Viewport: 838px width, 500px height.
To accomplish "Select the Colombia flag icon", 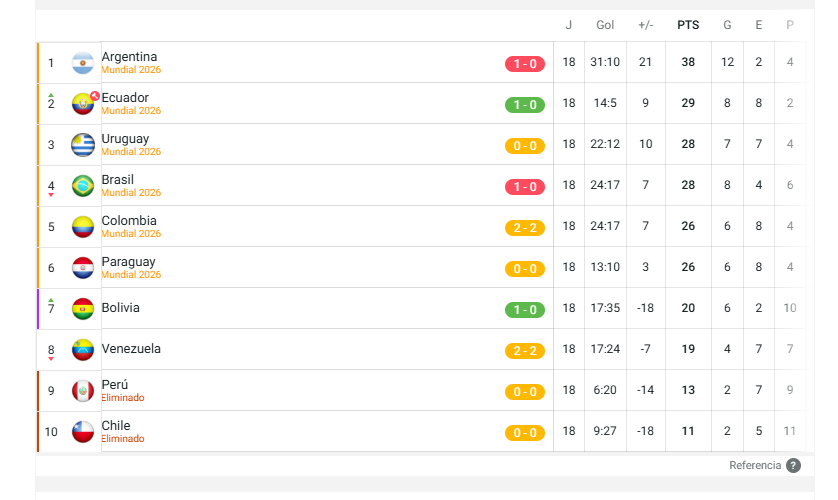I will [x=83, y=227].
